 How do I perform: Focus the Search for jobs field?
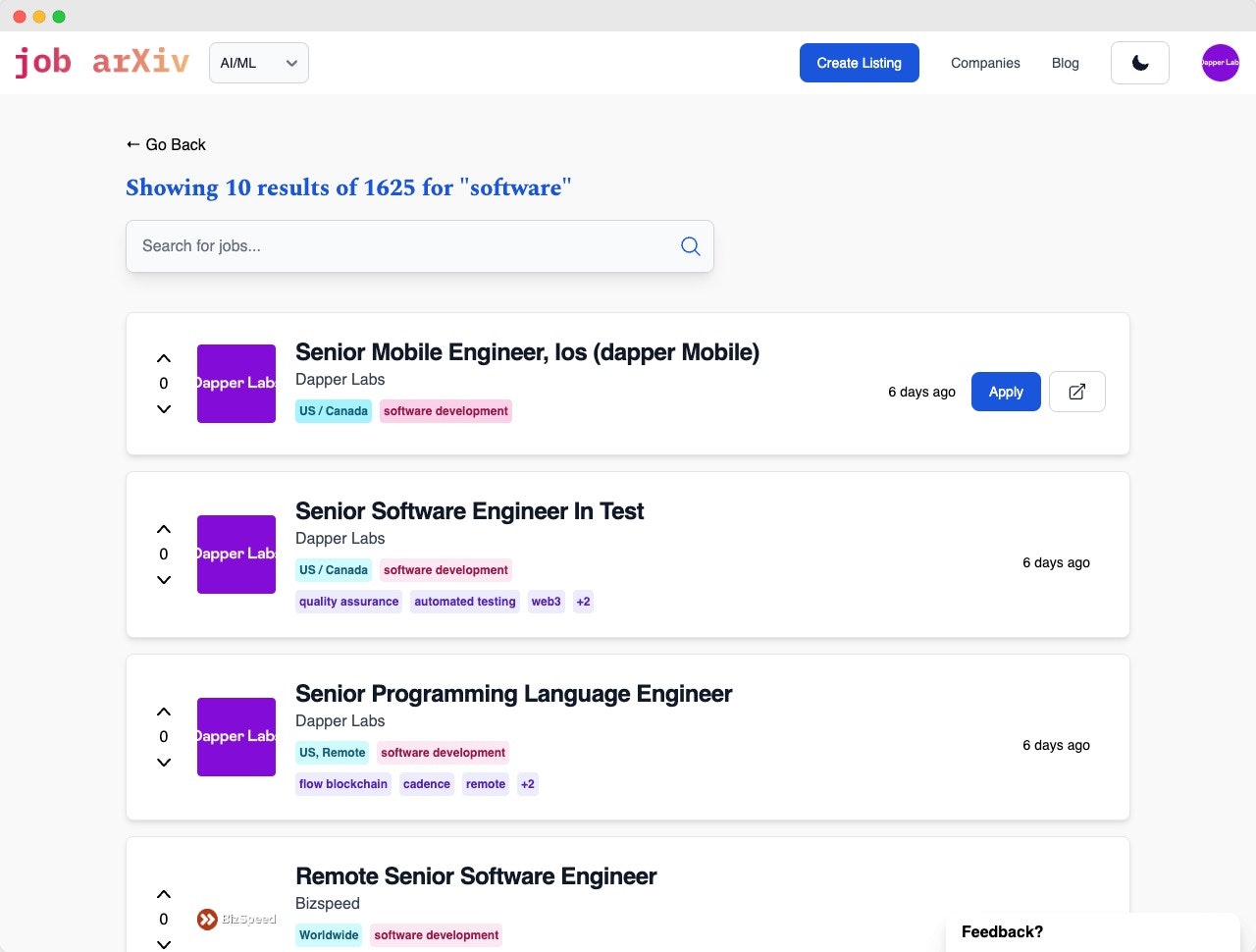click(420, 246)
